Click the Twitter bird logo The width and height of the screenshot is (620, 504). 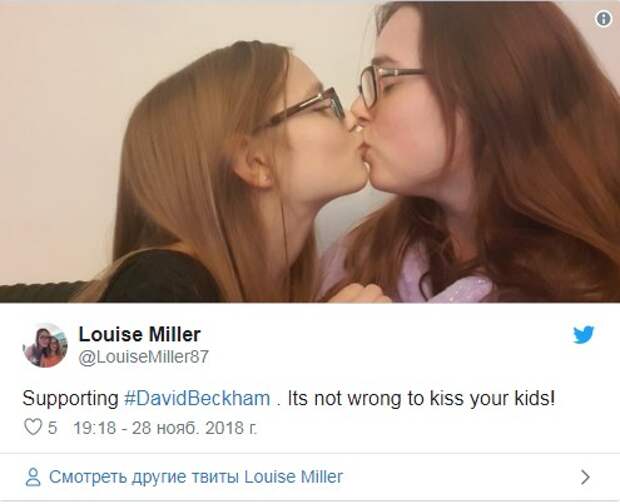coord(584,335)
